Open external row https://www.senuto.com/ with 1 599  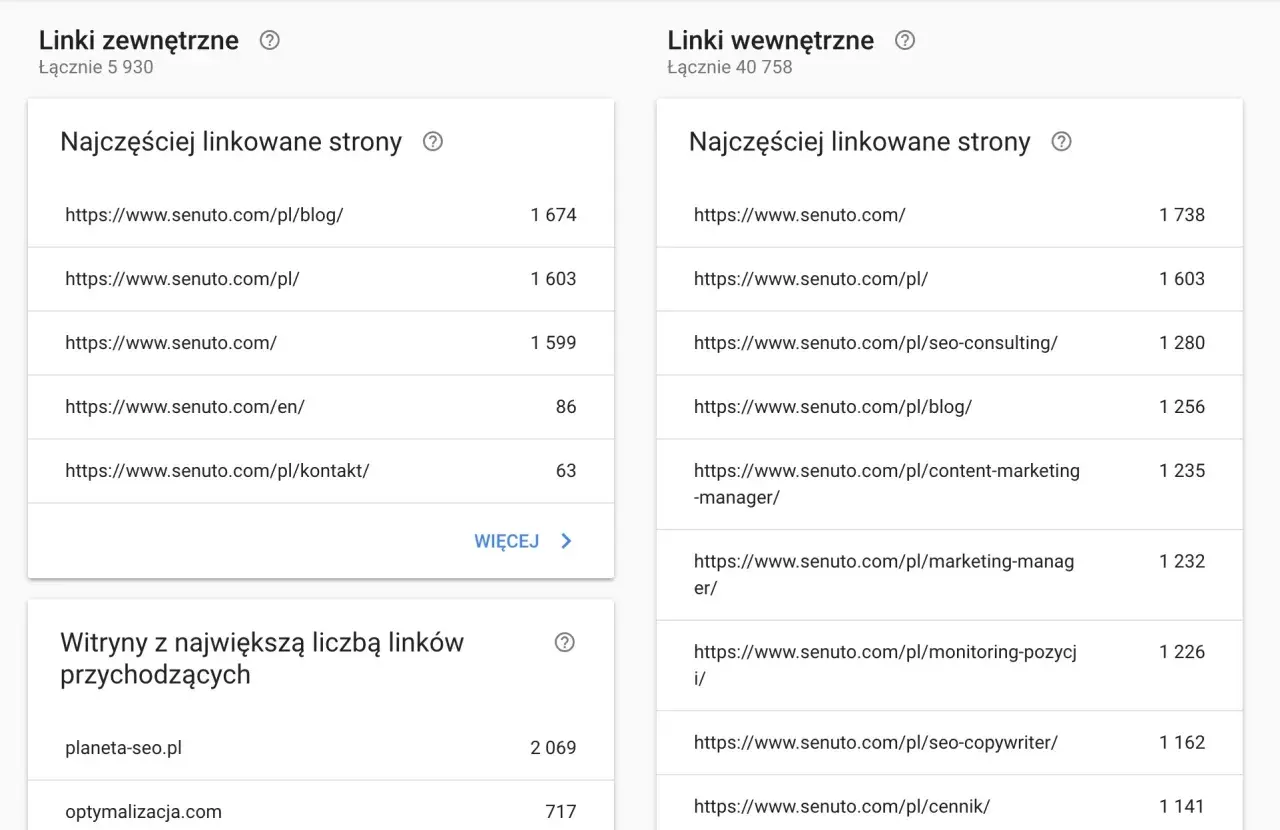coord(321,343)
